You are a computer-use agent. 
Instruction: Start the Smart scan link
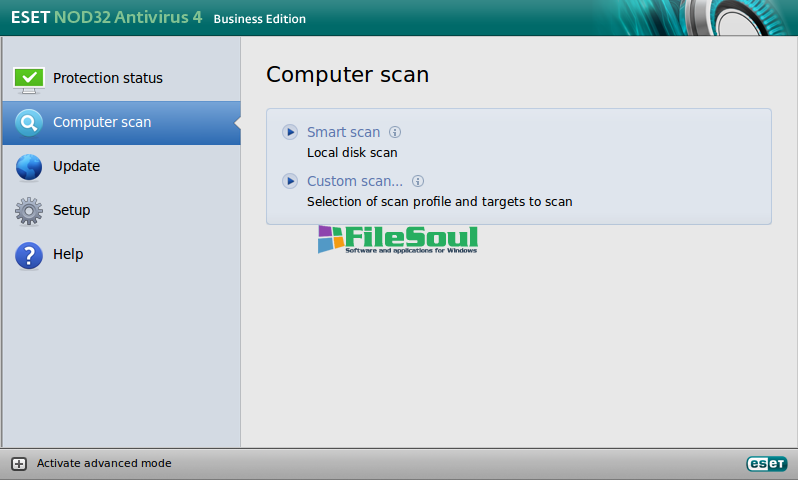[x=344, y=132]
